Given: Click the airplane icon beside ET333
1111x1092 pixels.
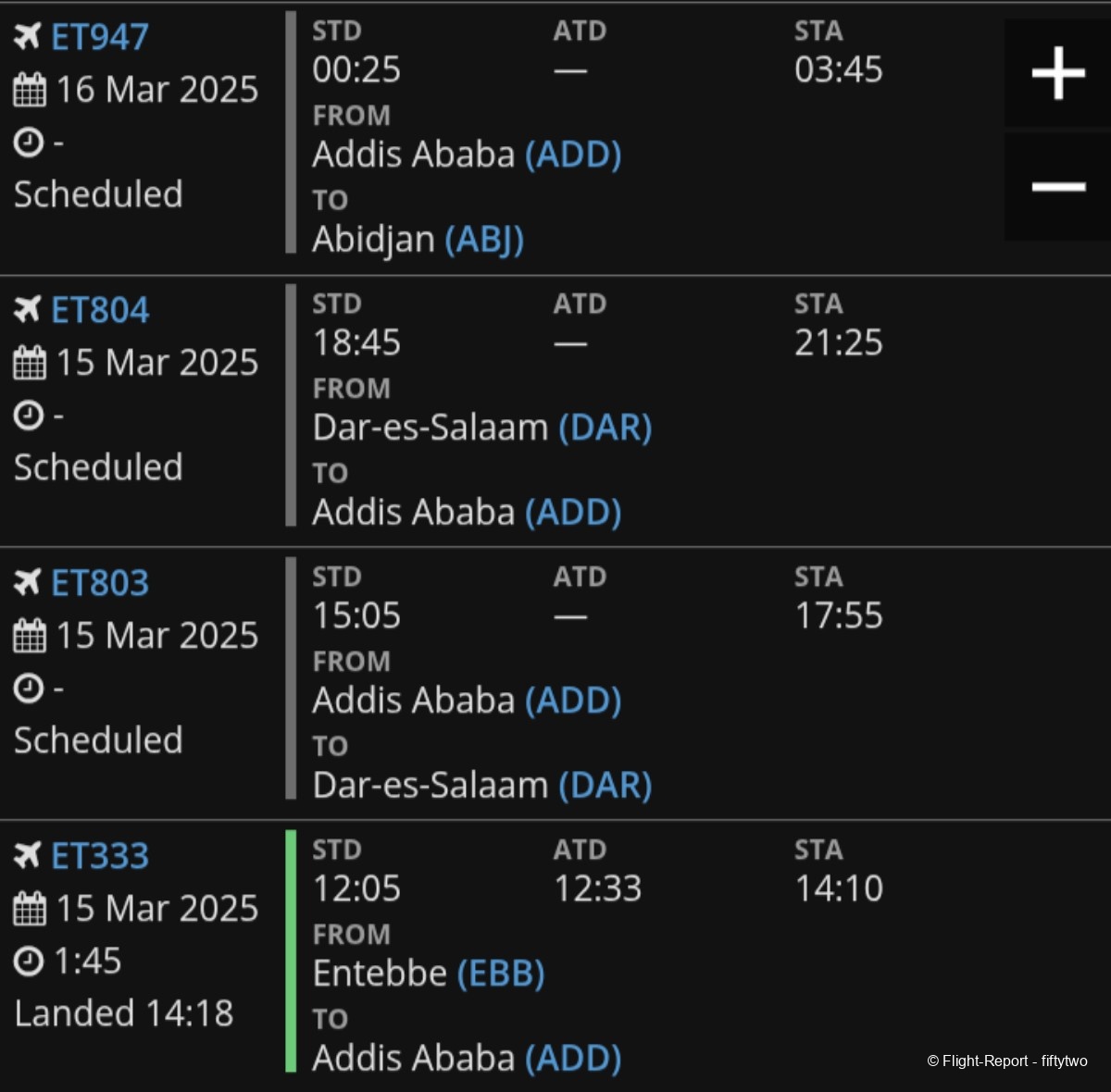Looking at the screenshot, I should click(27, 855).
